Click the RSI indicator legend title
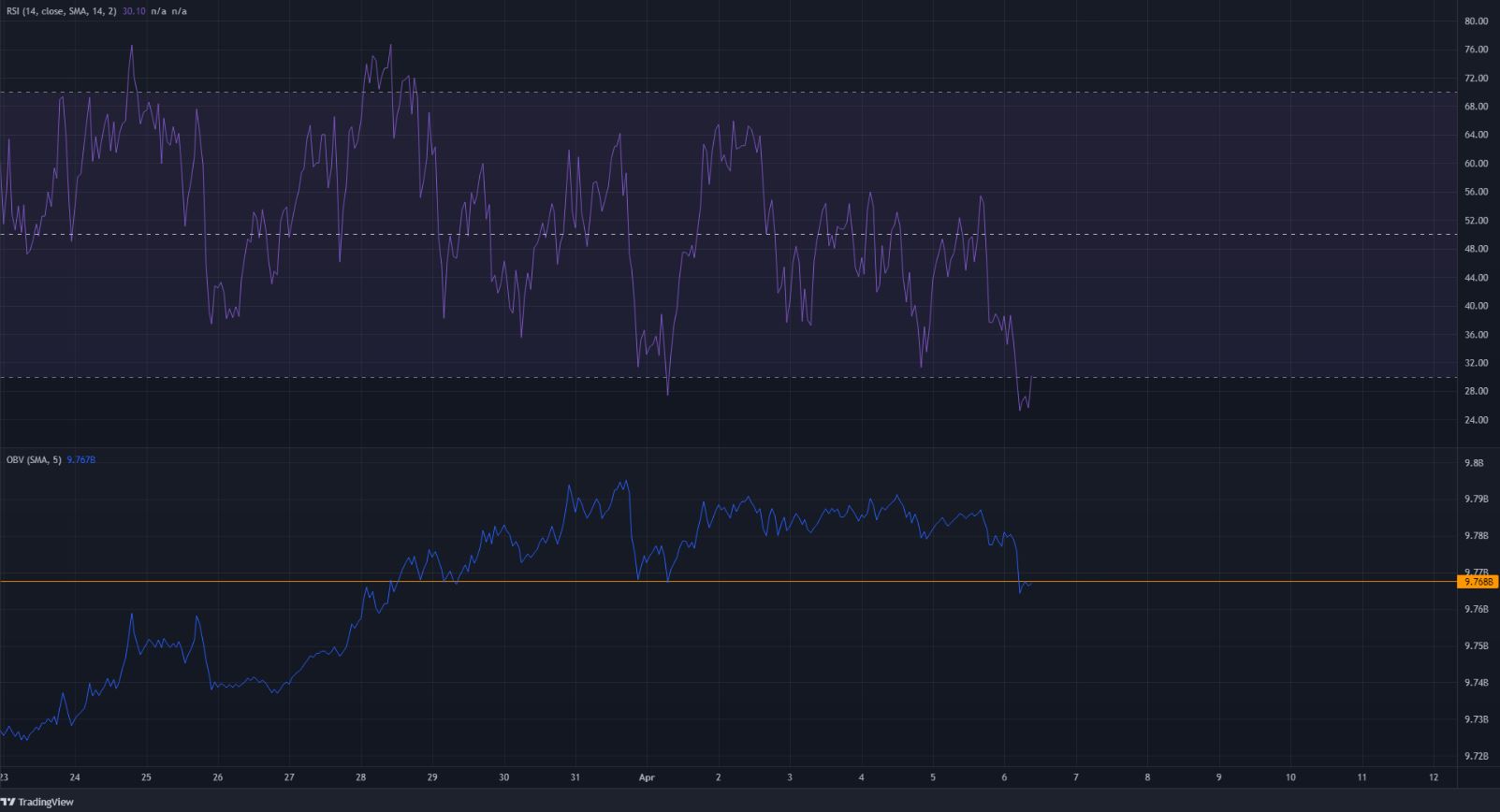 tap(60, 11)
